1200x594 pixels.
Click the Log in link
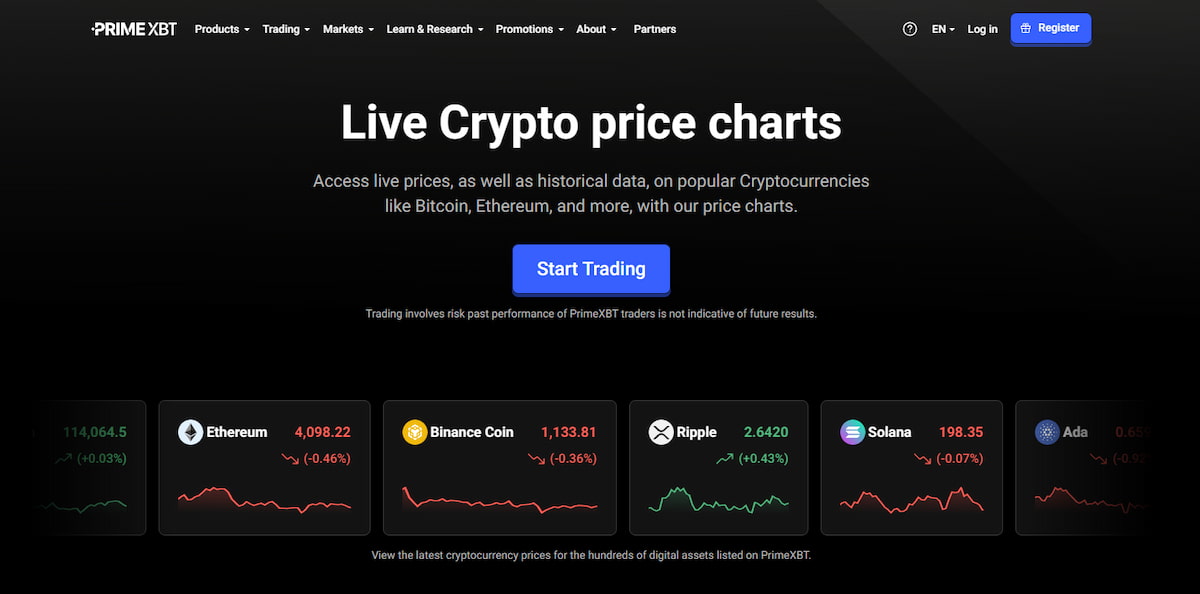[x=982, y=29]
